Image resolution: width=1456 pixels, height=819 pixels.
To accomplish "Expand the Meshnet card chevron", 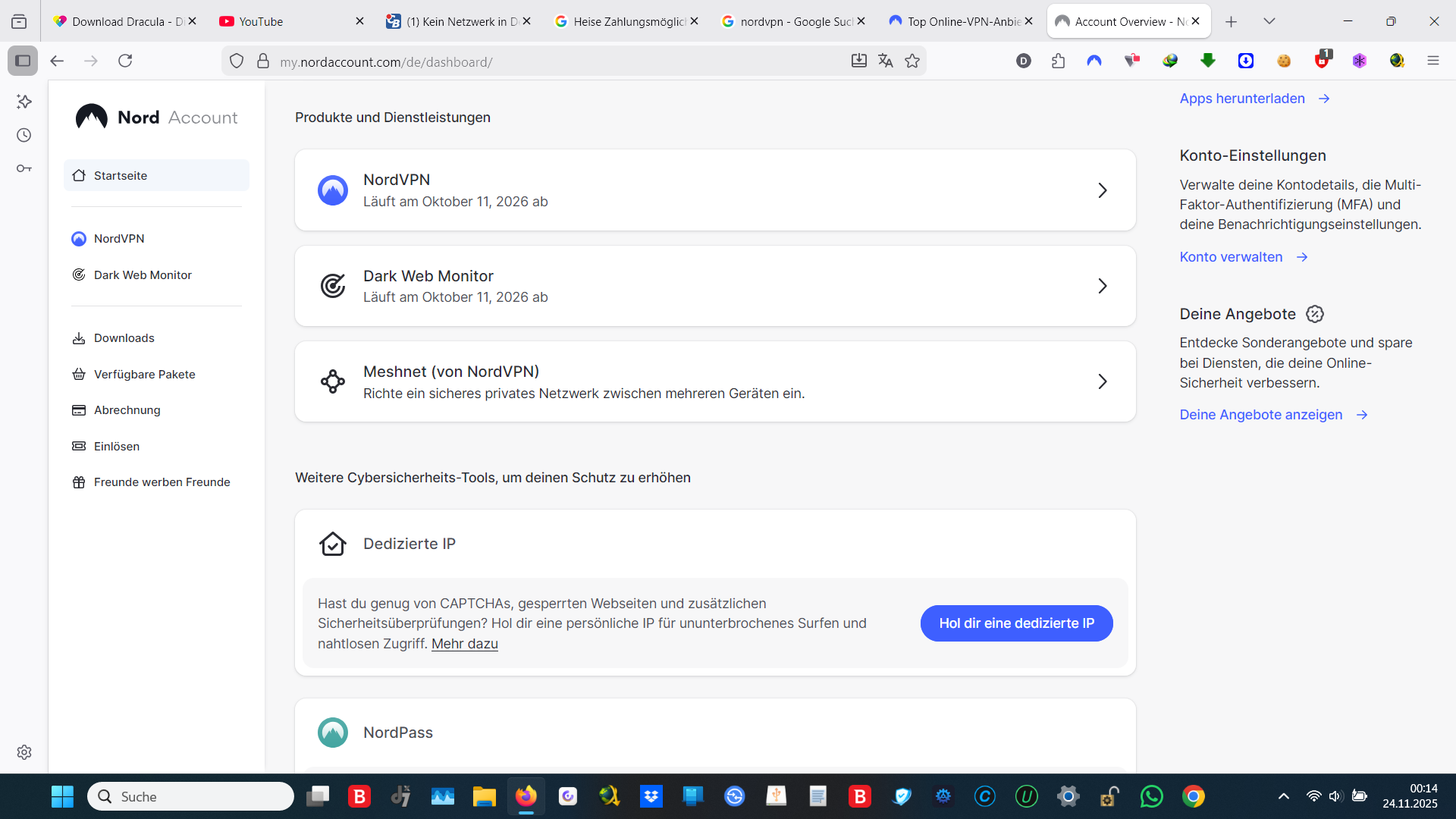I will [1102, 381].
